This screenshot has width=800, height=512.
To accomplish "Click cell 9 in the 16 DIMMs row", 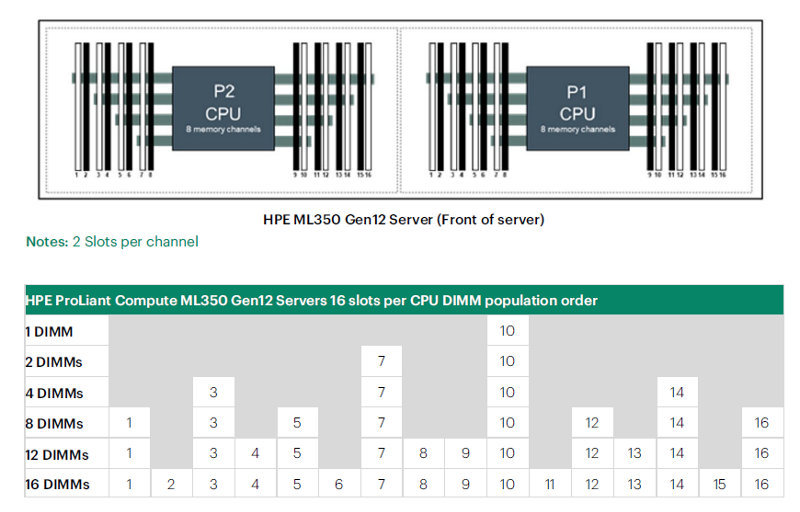I will pos(465,483).
